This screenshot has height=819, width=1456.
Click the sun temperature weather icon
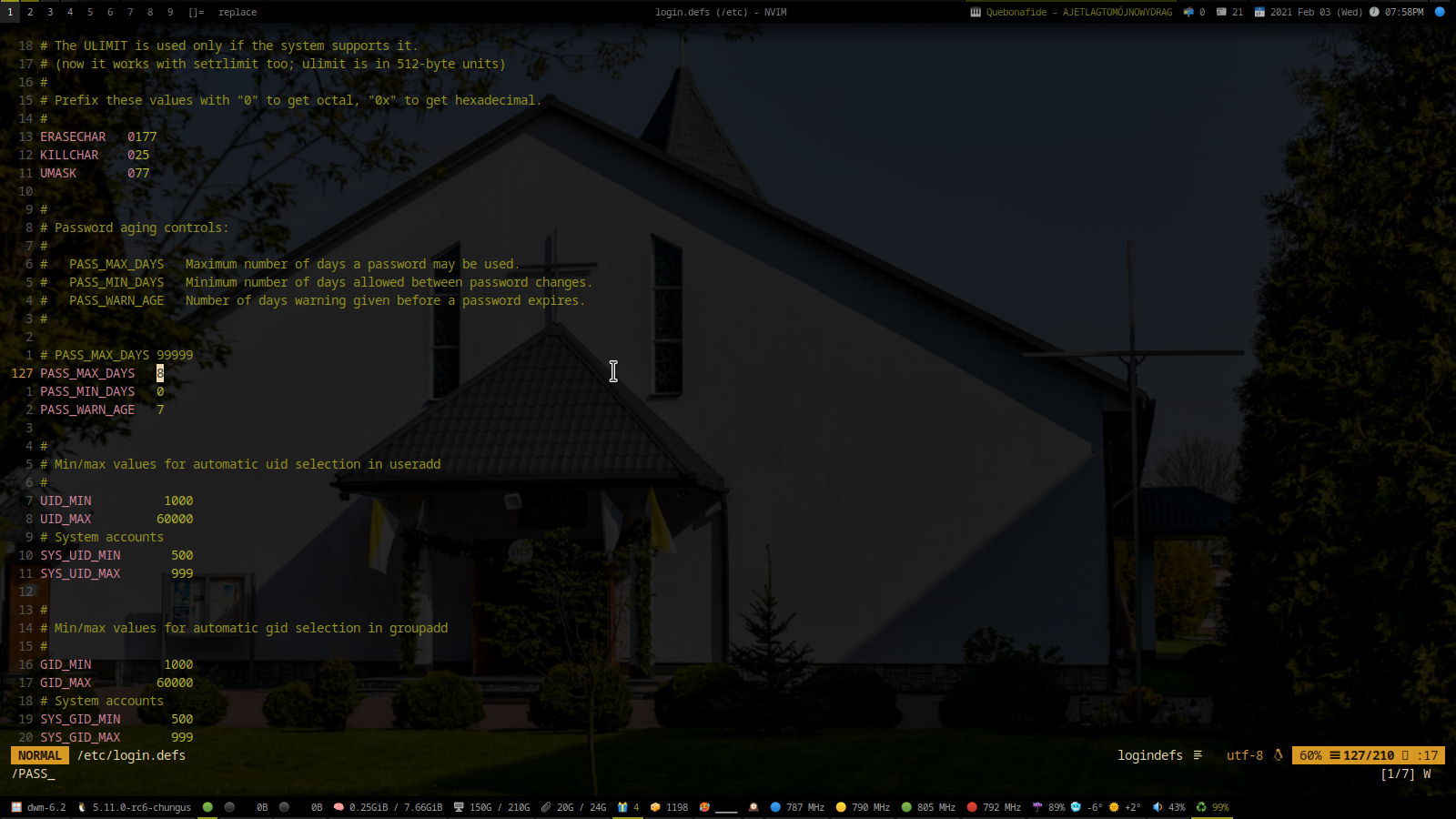(1114, 807)
